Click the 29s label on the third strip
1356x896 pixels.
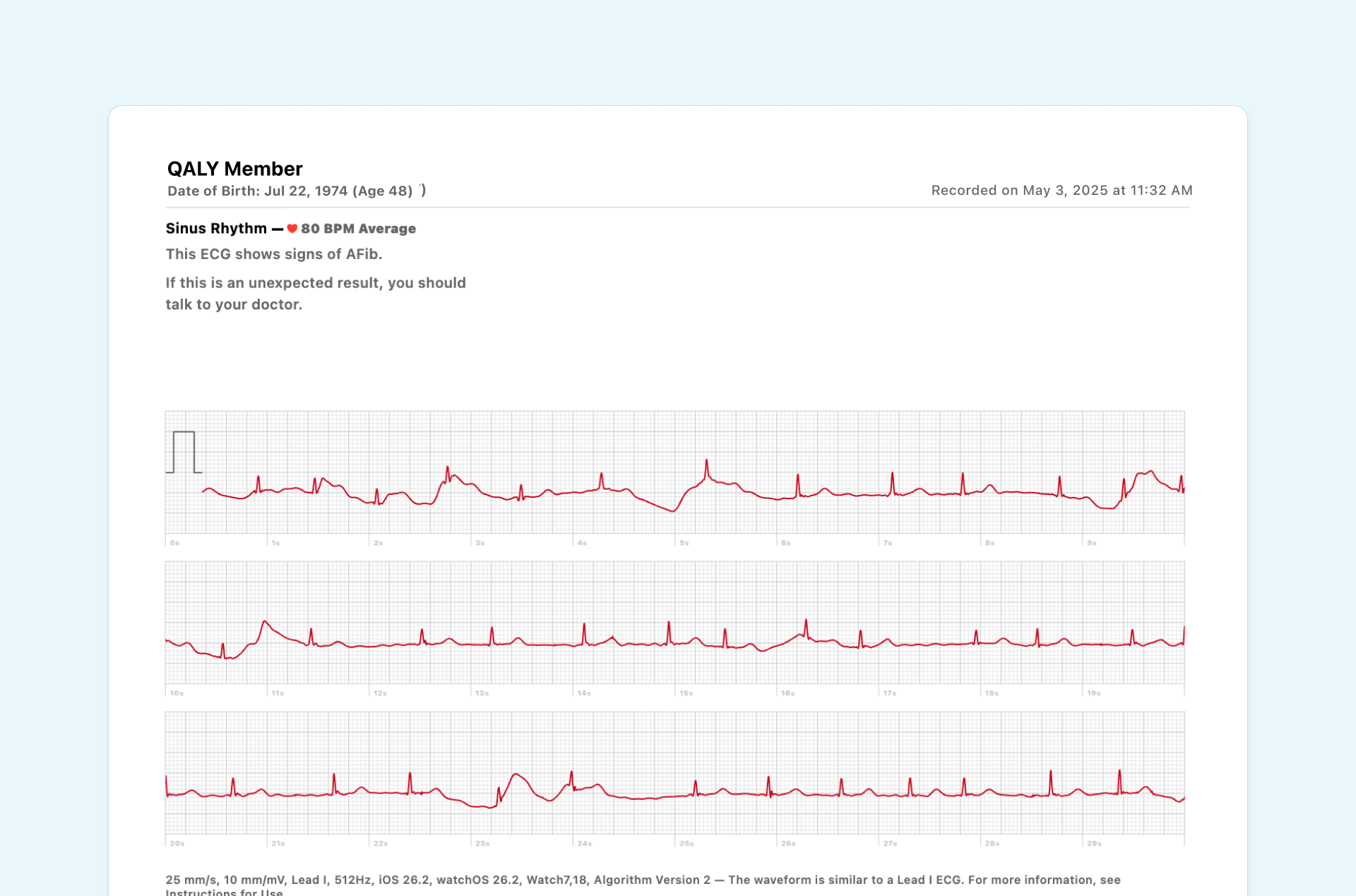[1093, 842]
